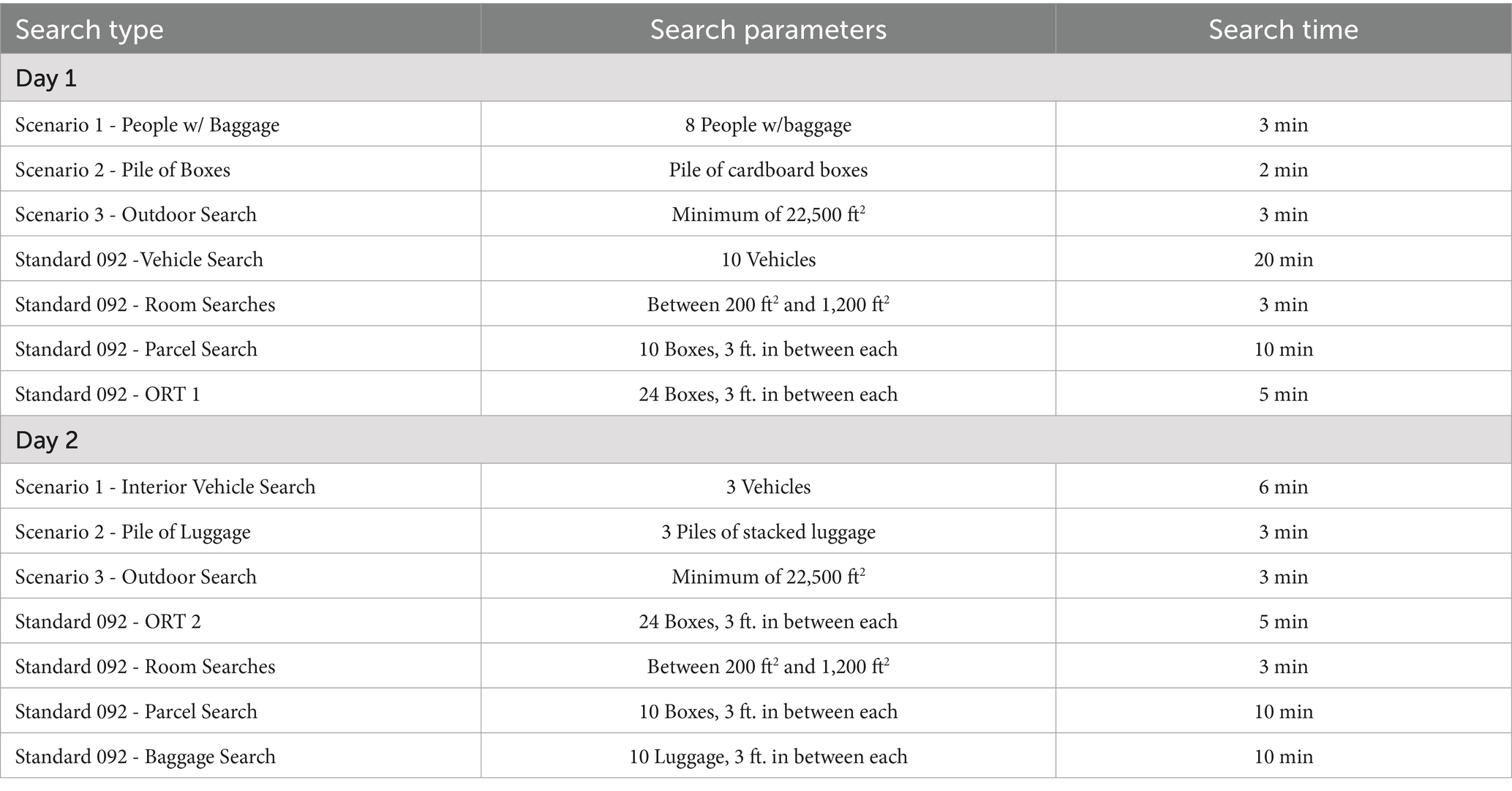Viewport: 1512px width, 791px height.
Task: Click the Search time column header
Action: pyautogui.click(x=1283, y=29)
